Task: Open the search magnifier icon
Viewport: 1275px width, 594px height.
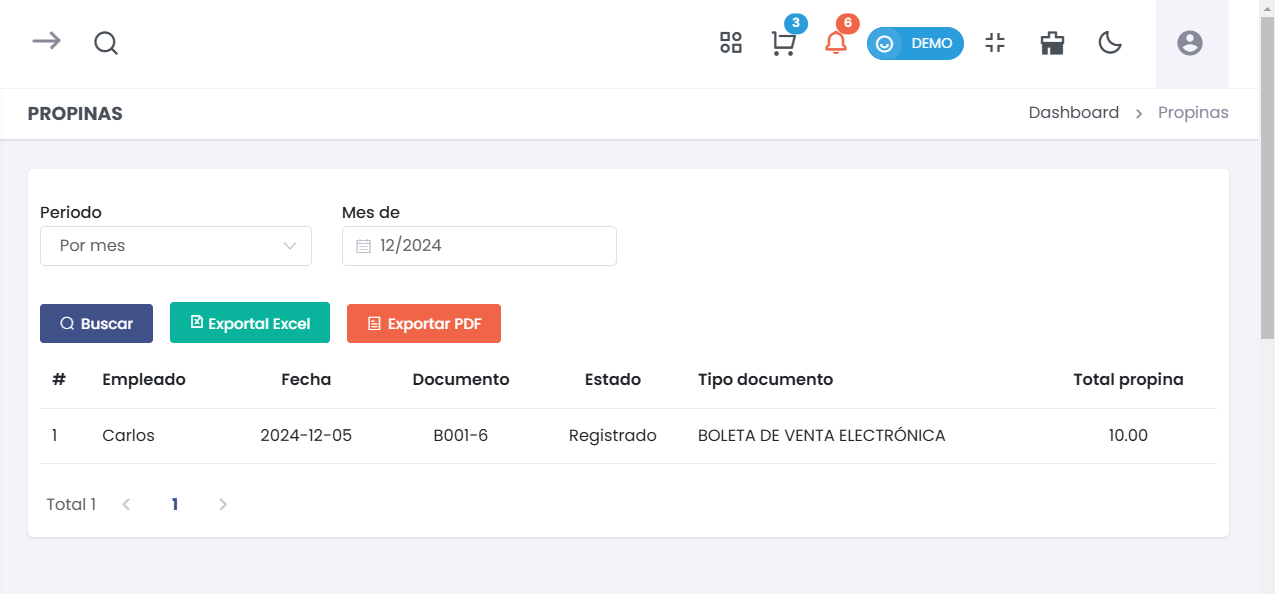Action: (106, 43)
